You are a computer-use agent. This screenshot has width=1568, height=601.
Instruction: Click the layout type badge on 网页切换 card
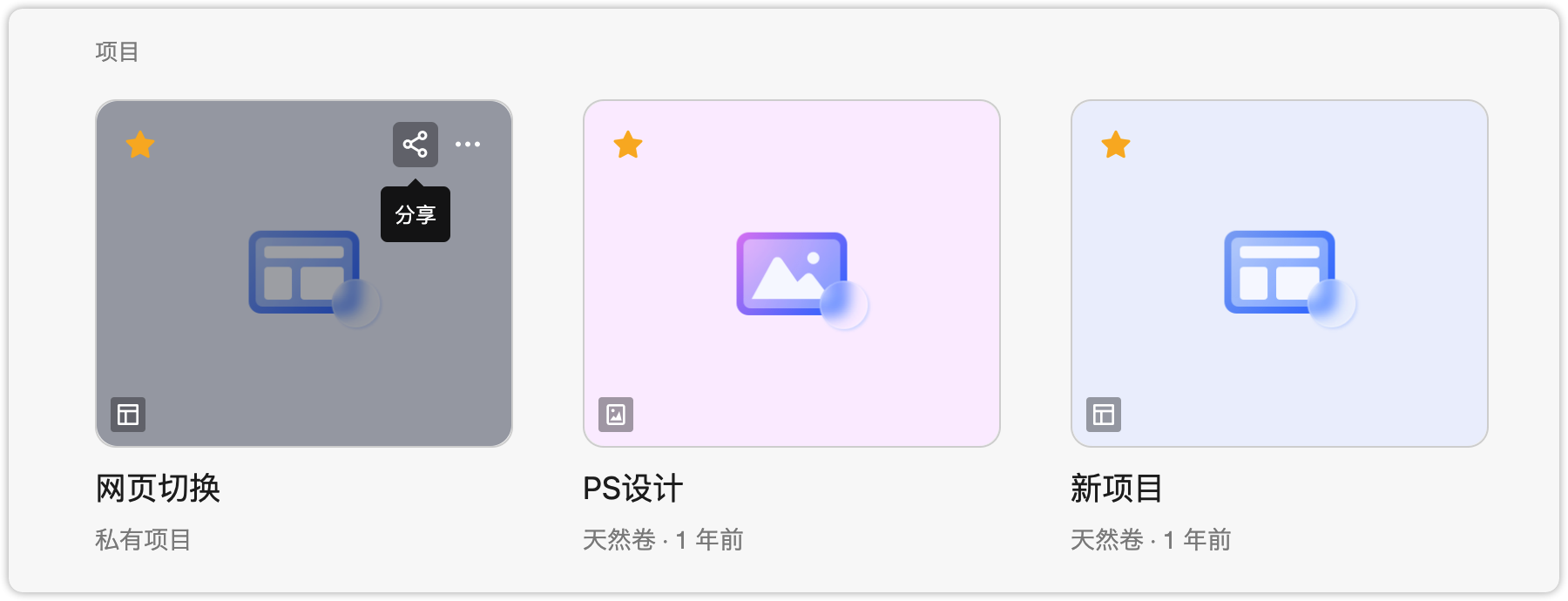point(128,415)
